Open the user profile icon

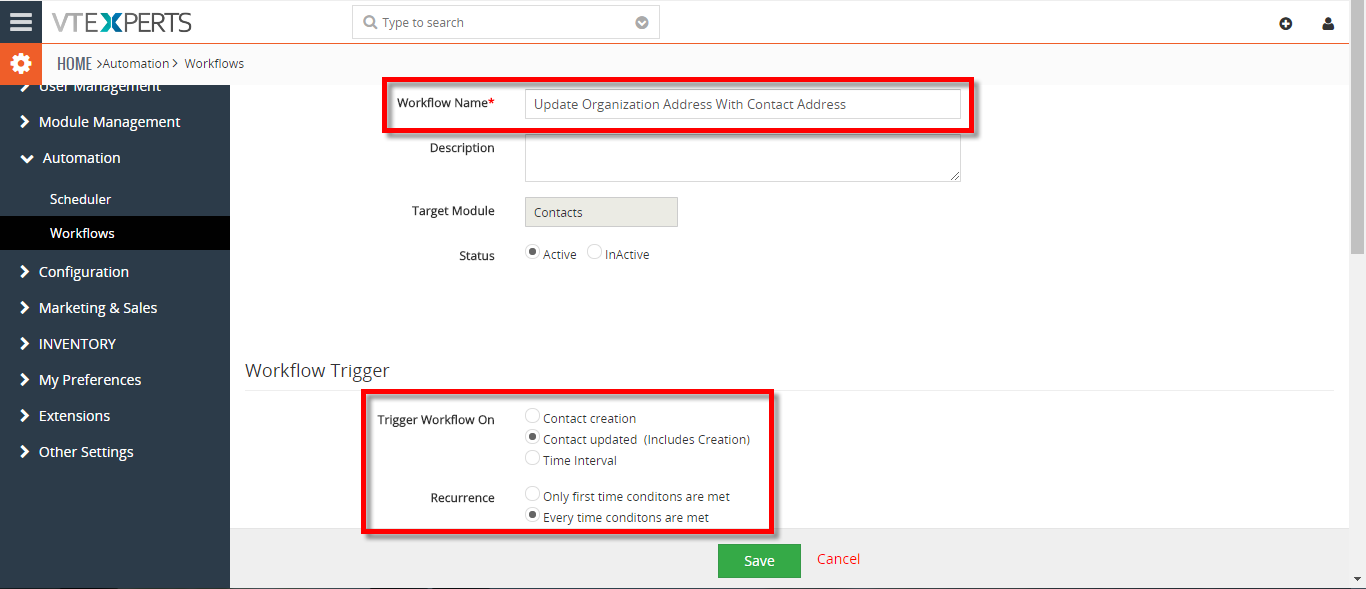tap(1328, 24)
